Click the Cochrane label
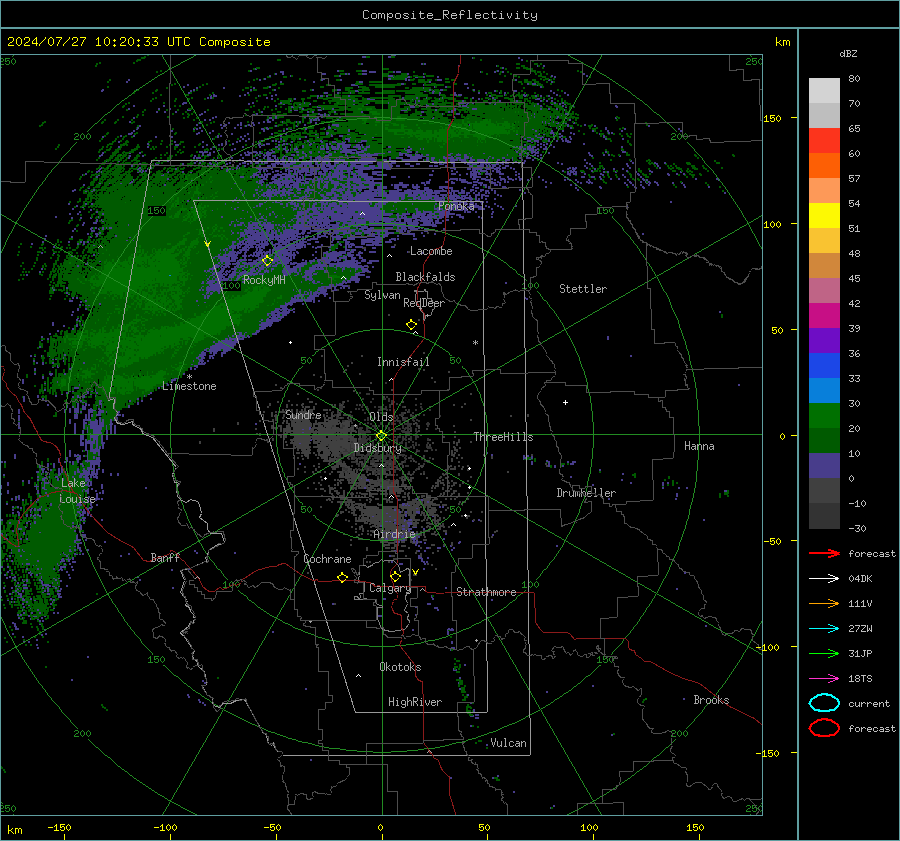The width and height of the screenshot is (900, 841). click(x=327, y=559)
